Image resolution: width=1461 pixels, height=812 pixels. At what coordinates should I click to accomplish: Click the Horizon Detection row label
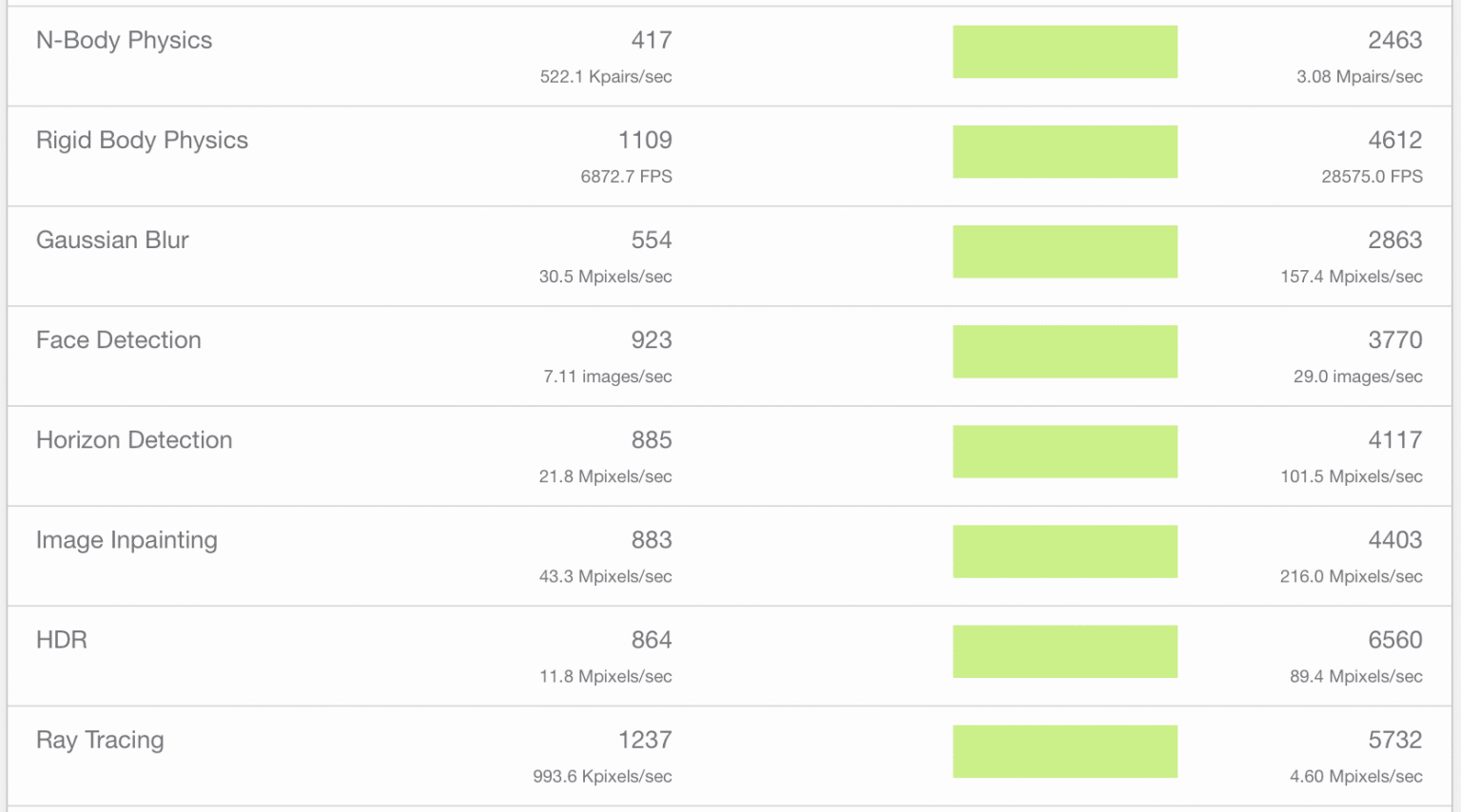[x=134, y=439]
